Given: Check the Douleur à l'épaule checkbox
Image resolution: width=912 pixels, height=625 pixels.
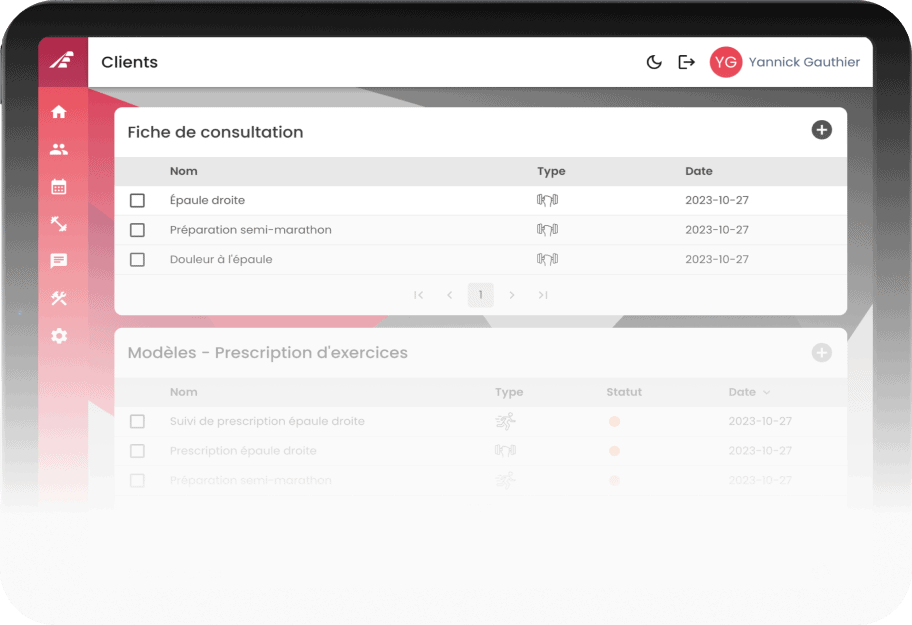Looking at the screenshot, I should point(137,259).
